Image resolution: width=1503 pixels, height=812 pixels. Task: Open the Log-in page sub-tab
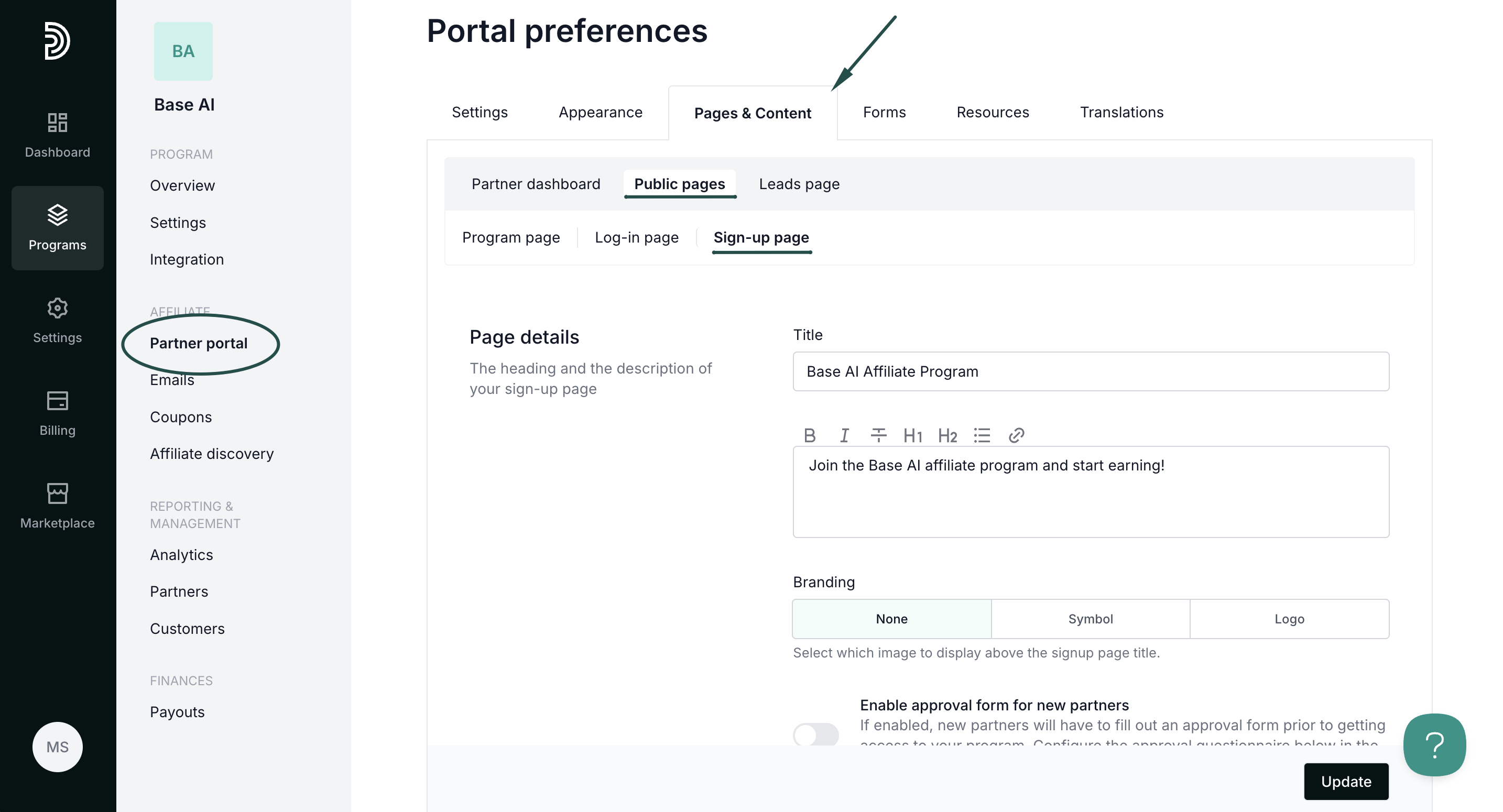(x=637, y=237)
